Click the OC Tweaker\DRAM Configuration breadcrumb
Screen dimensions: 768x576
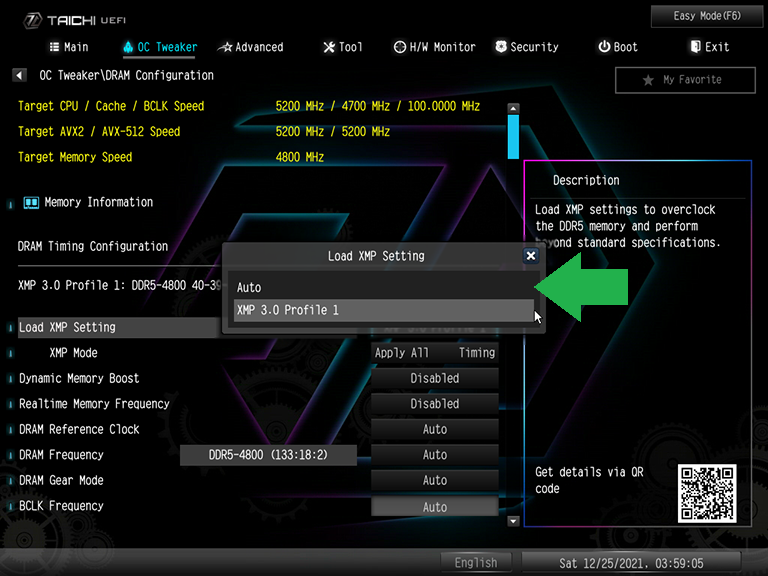pos(126,75)
